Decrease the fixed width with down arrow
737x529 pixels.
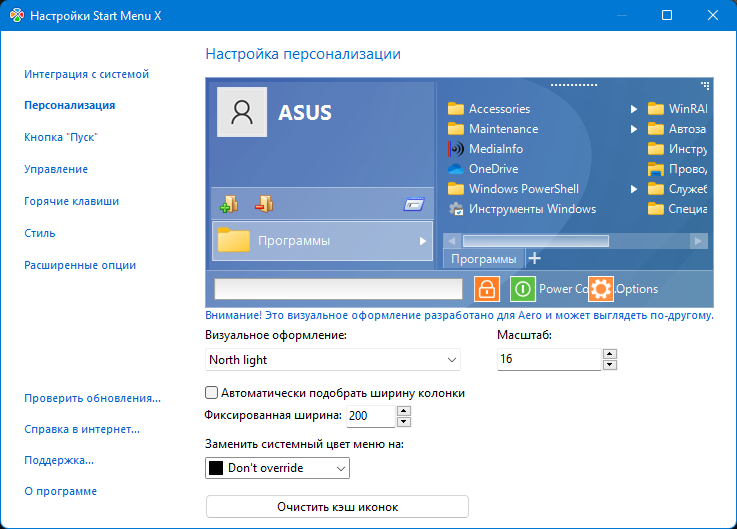pyautogui.click(x=403, y=421)
